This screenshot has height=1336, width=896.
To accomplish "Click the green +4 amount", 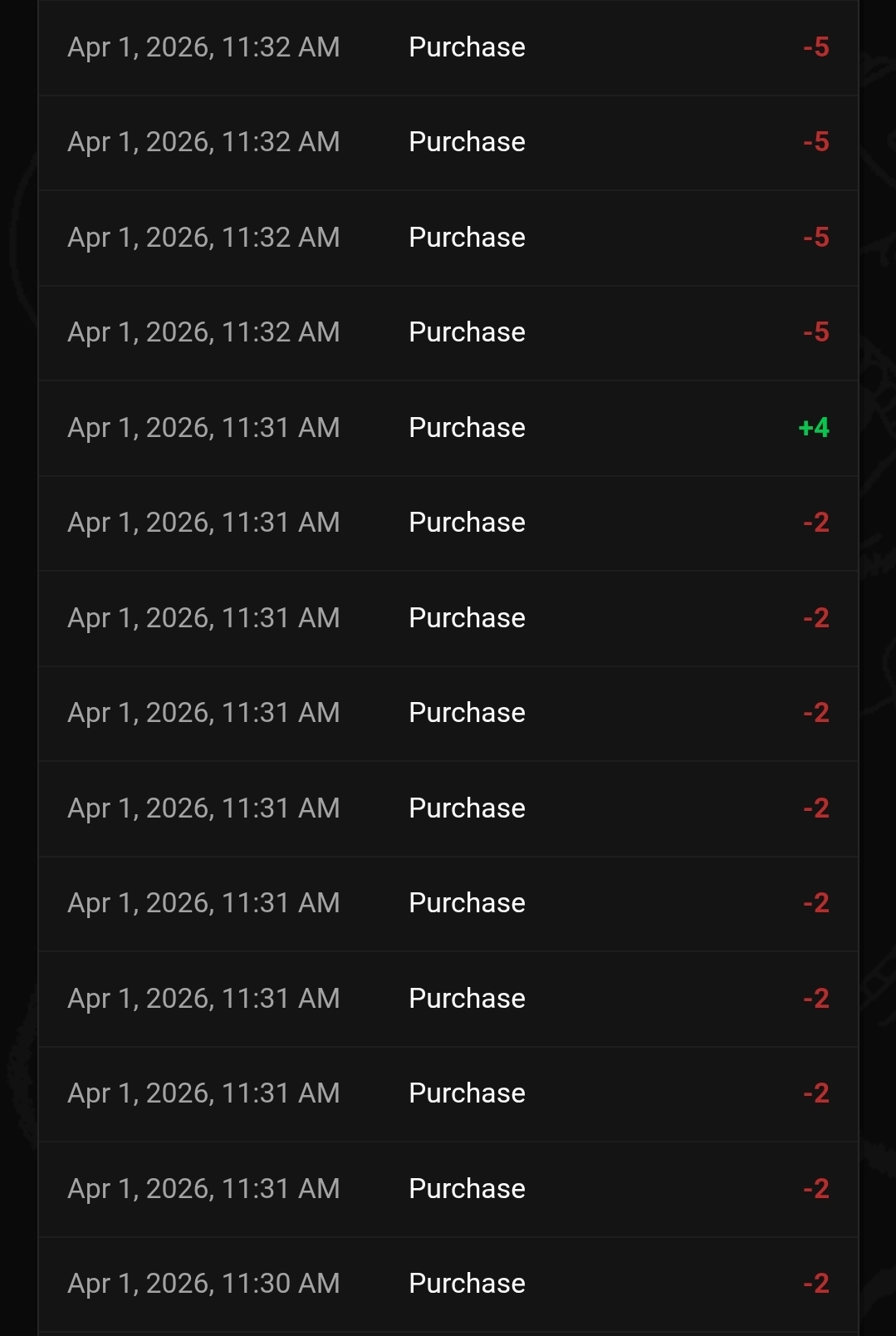I will (x=814, y=428).
